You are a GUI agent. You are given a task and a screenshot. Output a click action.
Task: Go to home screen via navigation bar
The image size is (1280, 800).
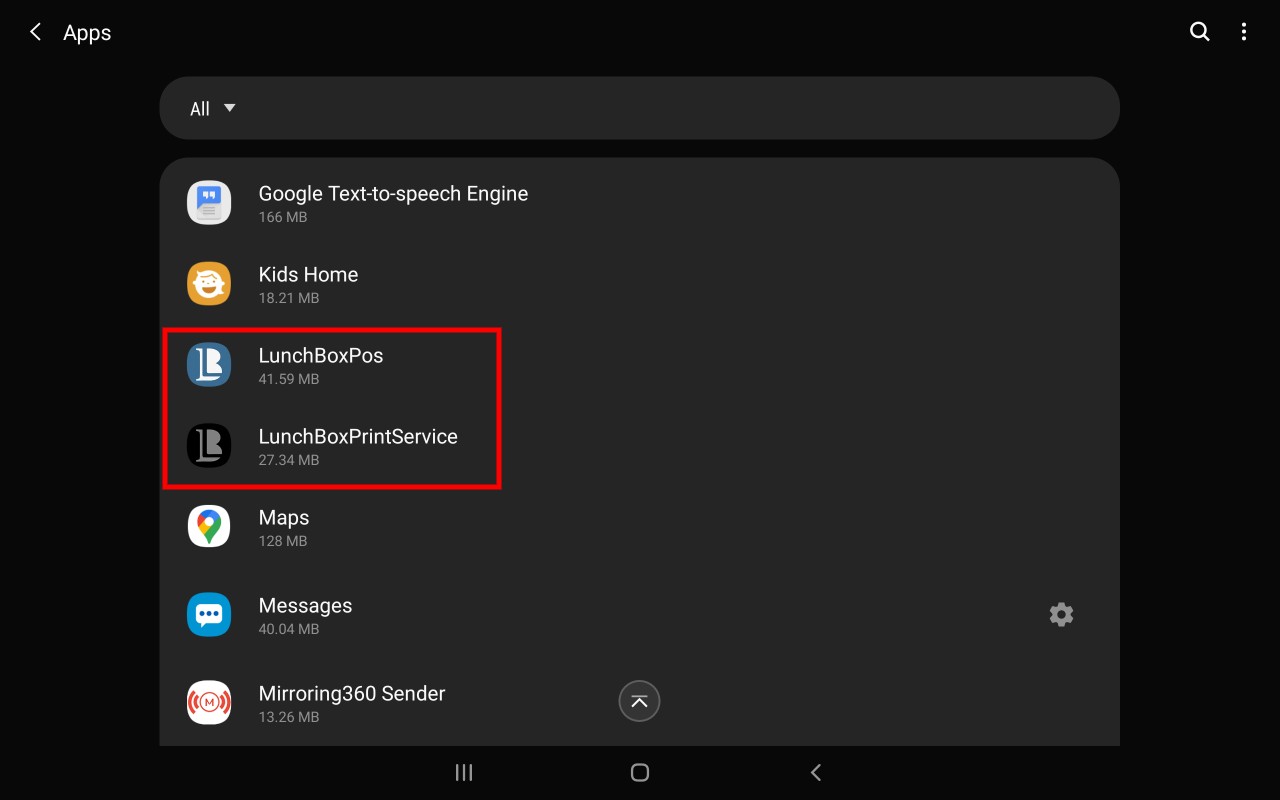(640, 772)
